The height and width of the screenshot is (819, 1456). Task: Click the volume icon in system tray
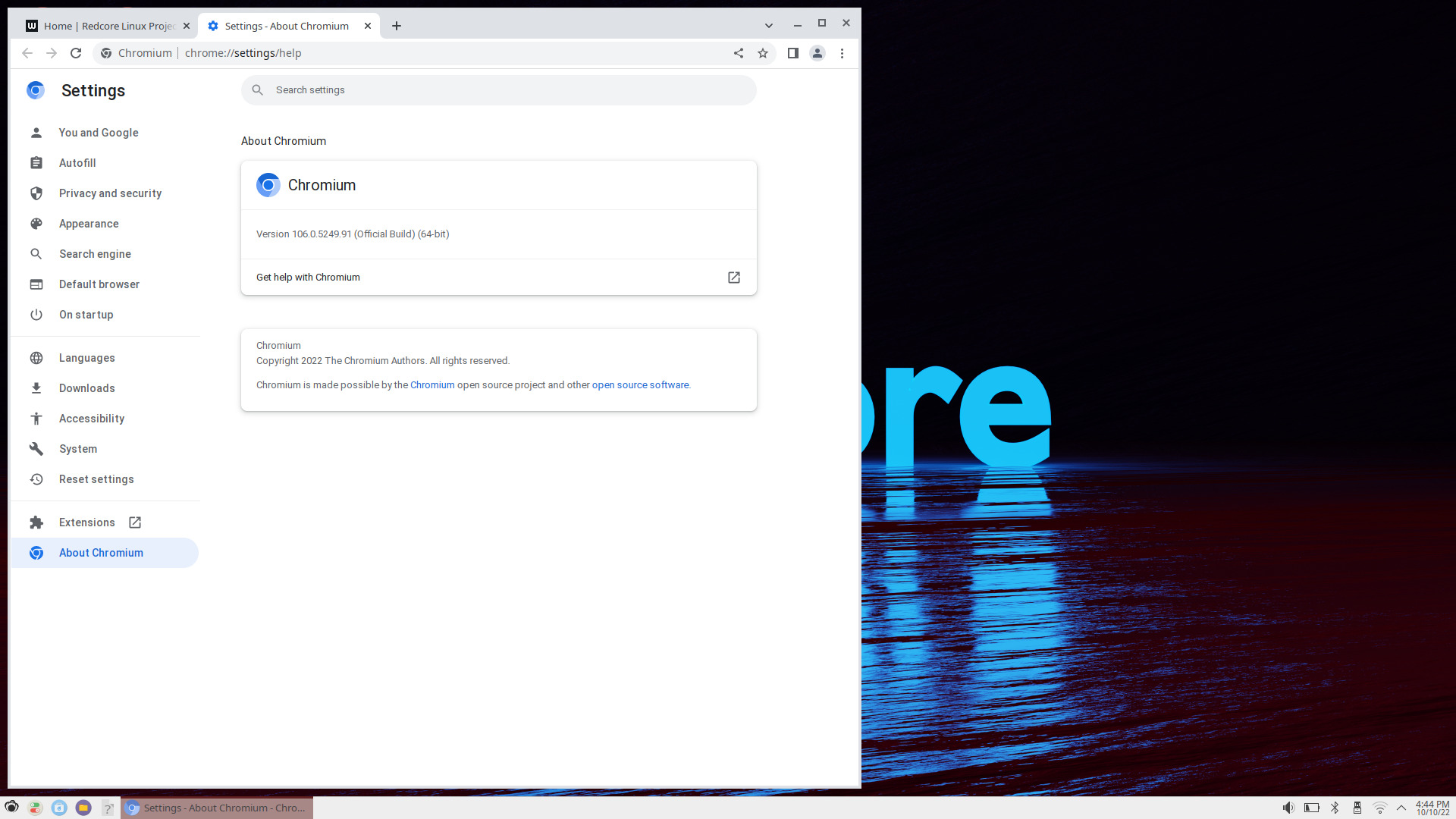tap(1288, 808)
